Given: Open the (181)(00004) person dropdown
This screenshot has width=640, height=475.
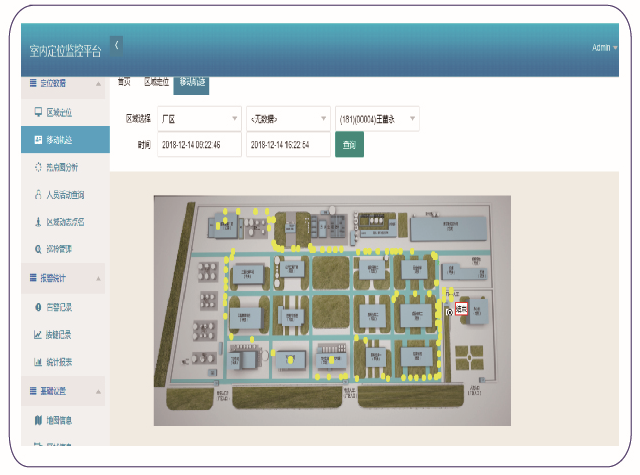Looking at the screenshot, I should click(377, 118).
